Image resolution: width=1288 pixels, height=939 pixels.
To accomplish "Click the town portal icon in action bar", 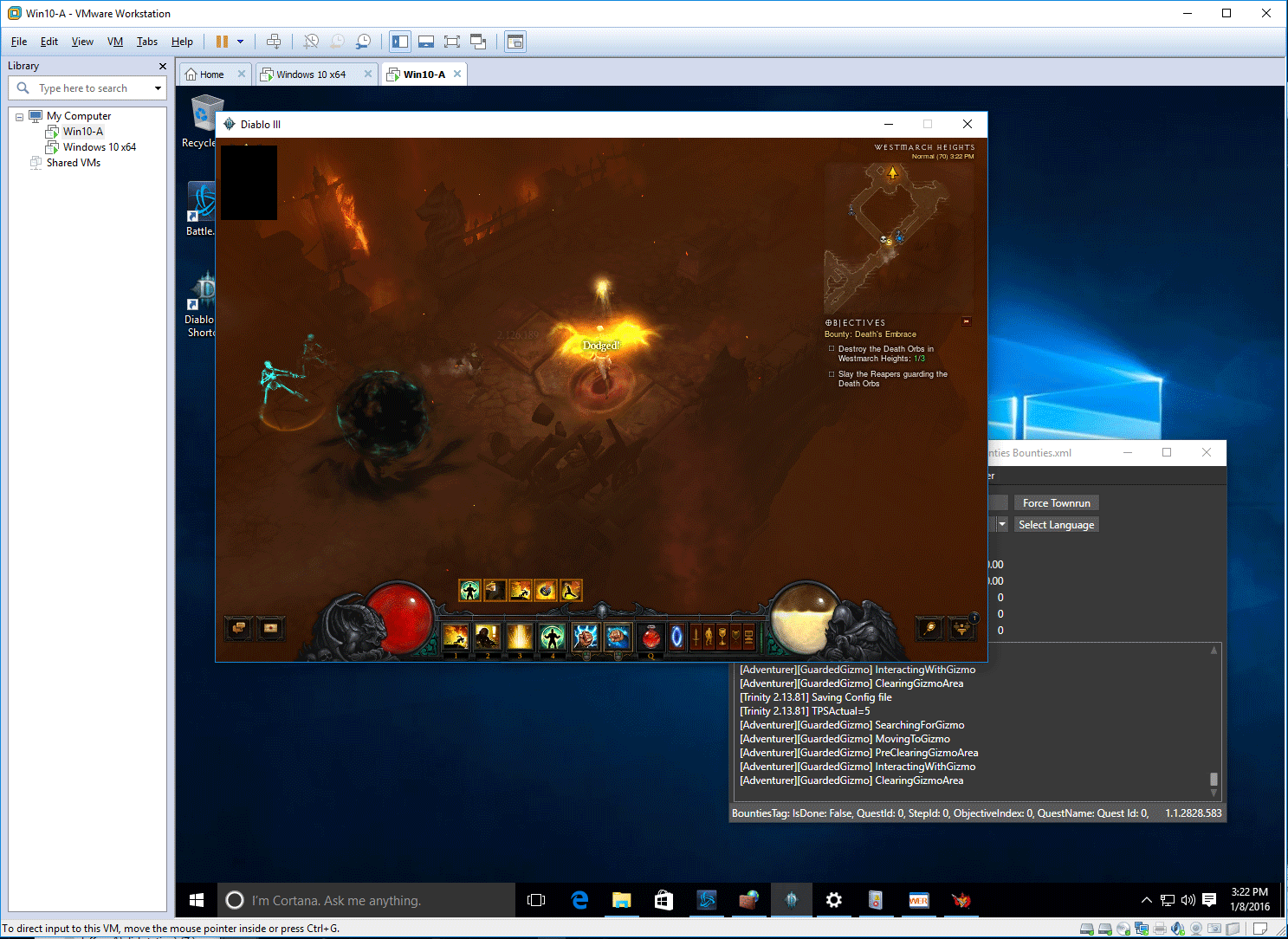I will pyautogui.click(x=677, y=638).
